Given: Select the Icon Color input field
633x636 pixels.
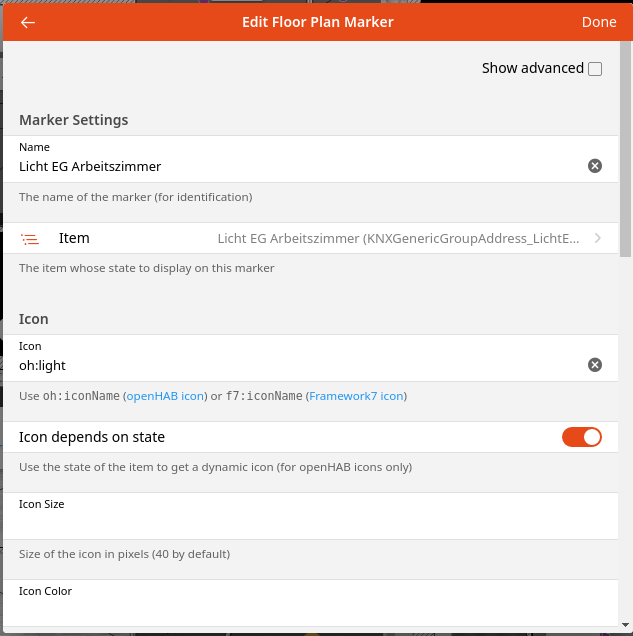Looking at the screenshot, I should (x=300, y=610).
